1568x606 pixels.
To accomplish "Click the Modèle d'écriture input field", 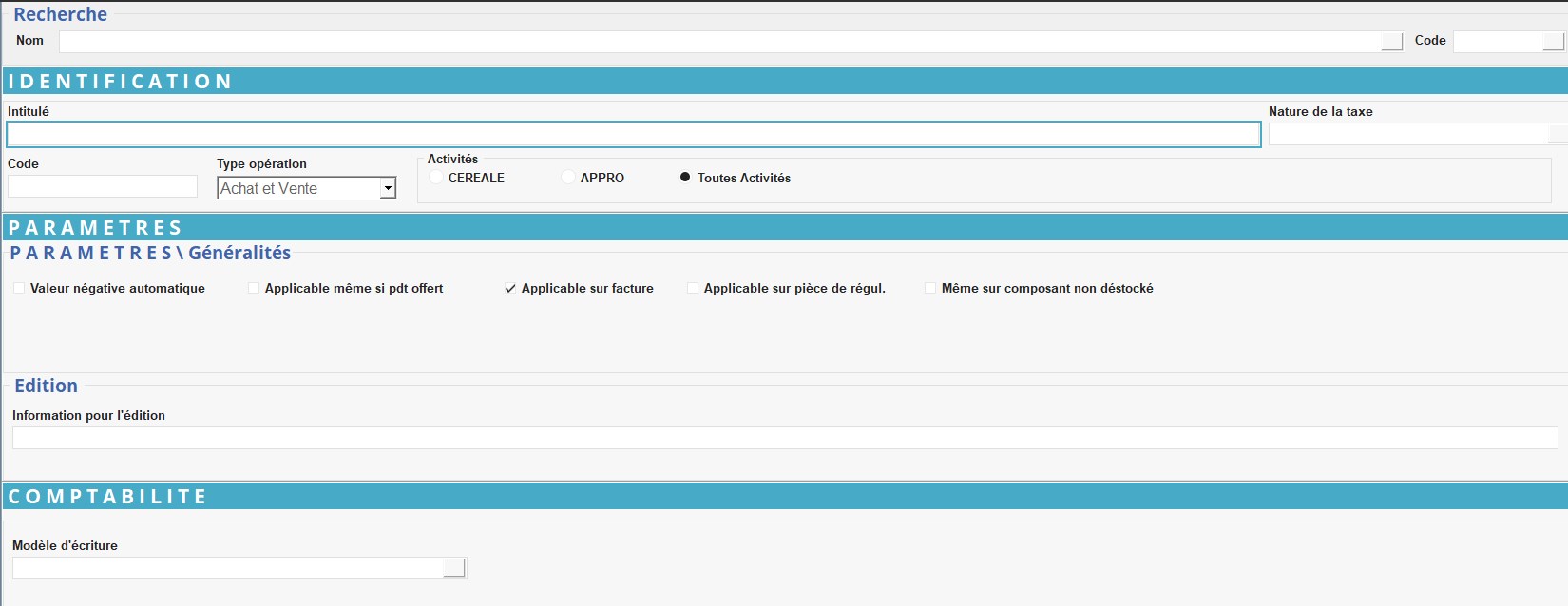I will (228, 568).
